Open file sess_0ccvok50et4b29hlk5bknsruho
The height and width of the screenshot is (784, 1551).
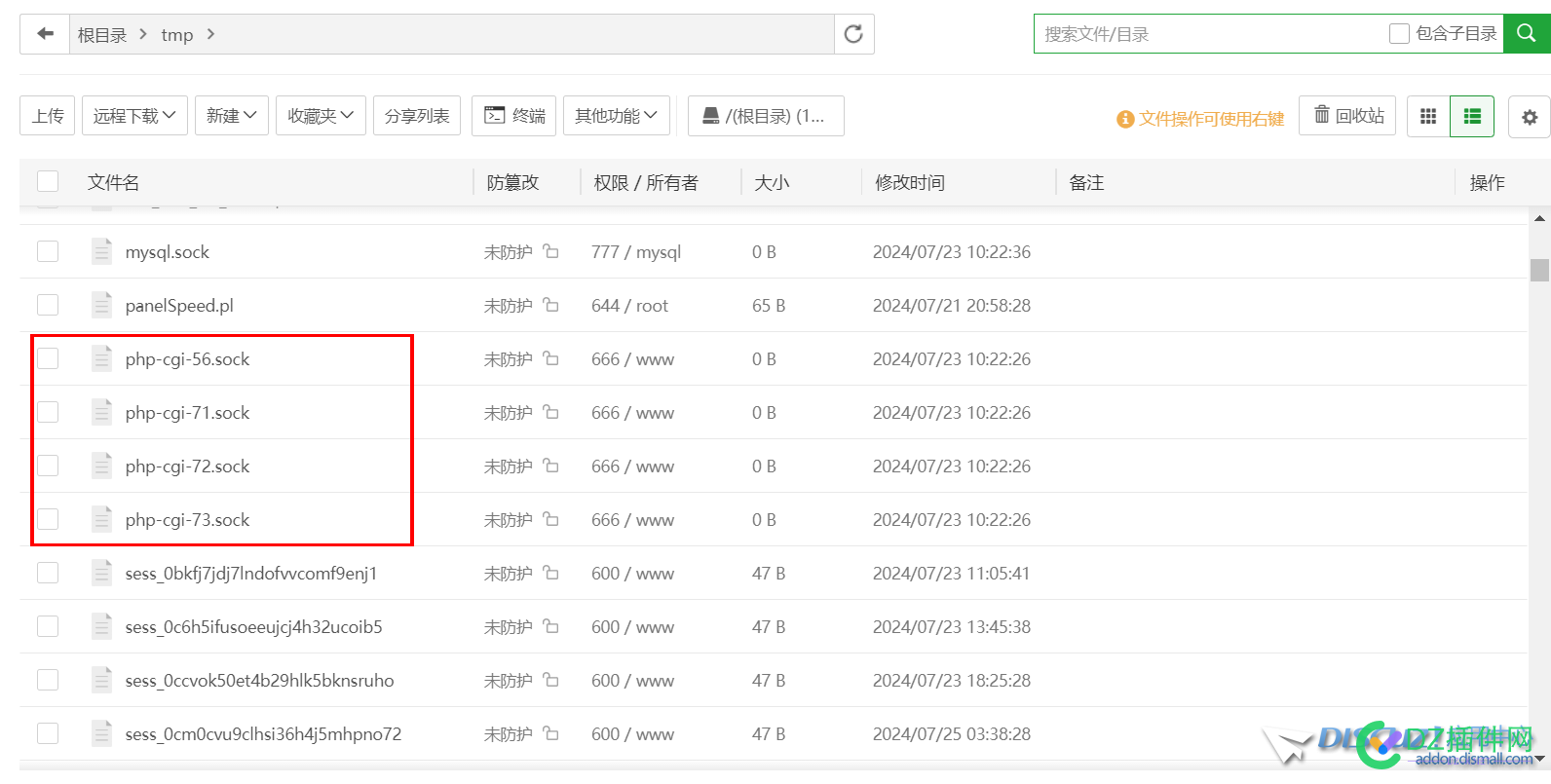[259, 680]
